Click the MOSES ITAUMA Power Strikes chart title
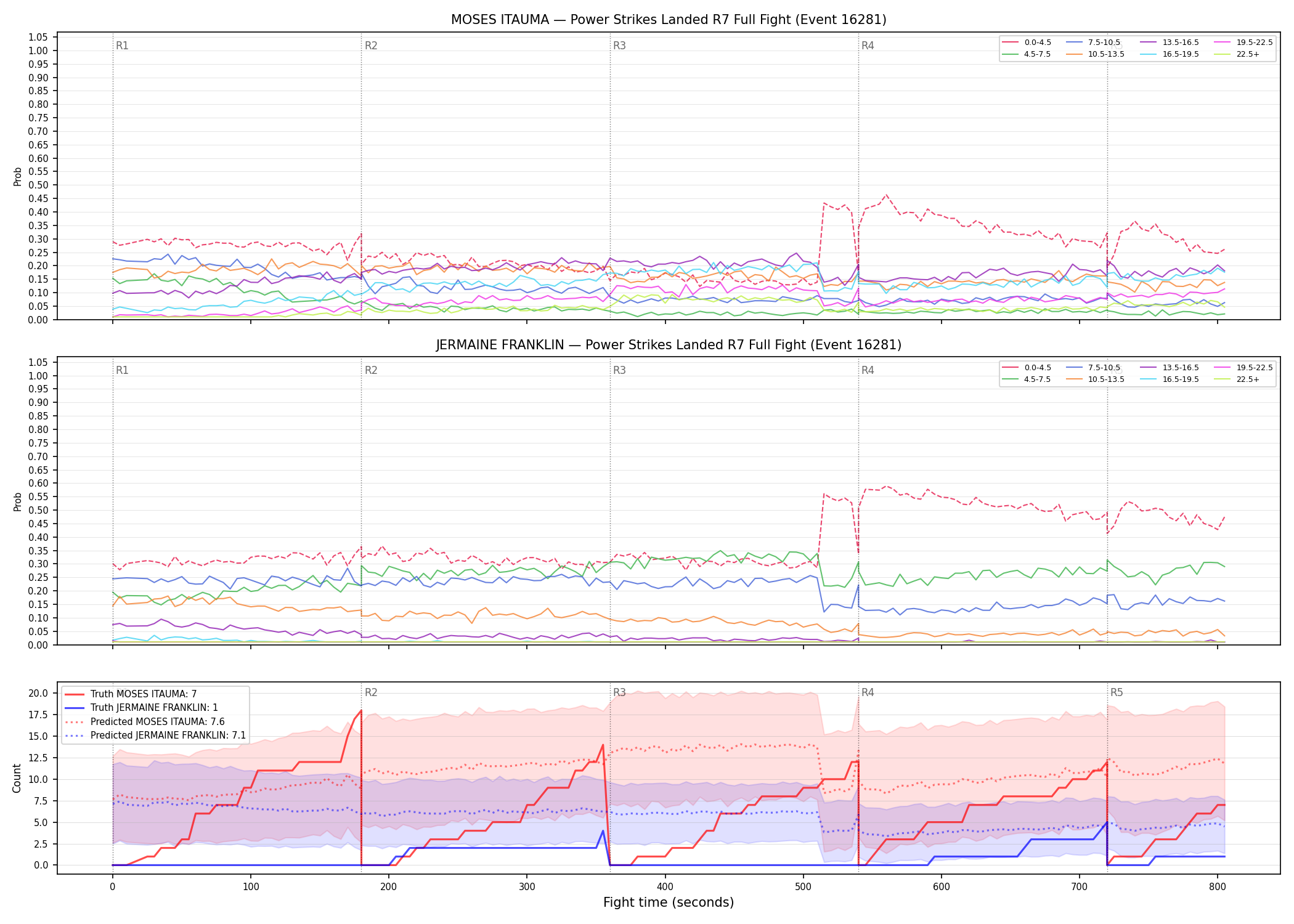Image resolution: width=1294 pixels, height=924 pixels. pyautogui.click(x=669, y=20)
